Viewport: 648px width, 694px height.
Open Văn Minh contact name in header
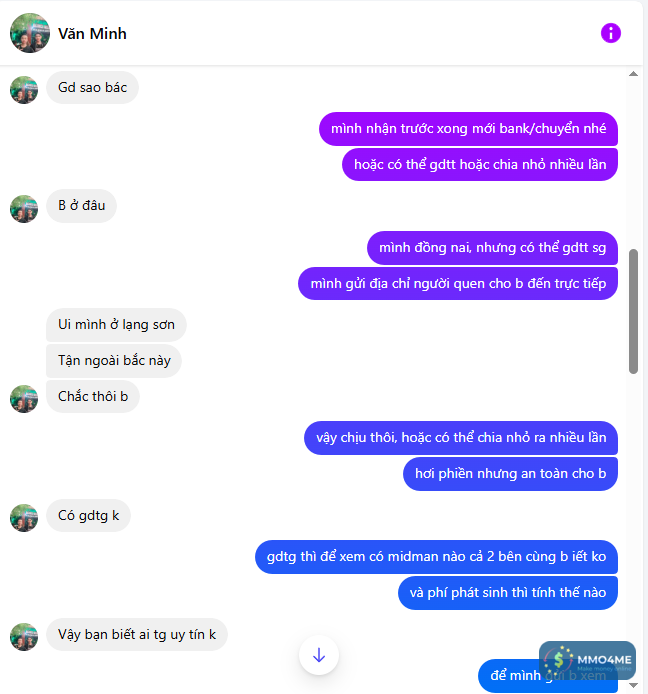point(92,34)
